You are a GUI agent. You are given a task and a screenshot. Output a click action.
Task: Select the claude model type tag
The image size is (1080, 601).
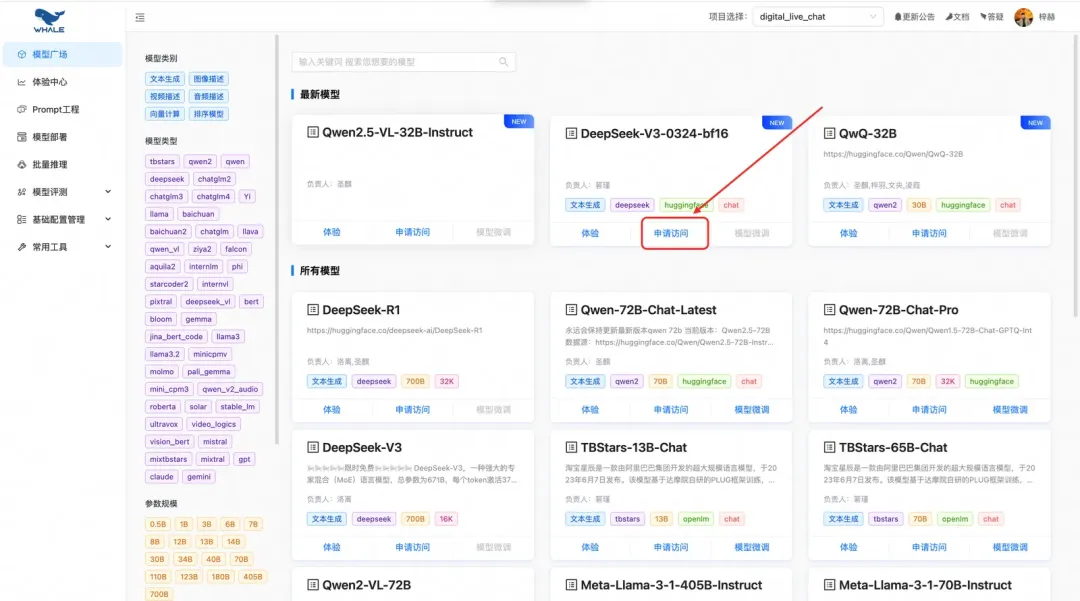click(x=162, y=476)
